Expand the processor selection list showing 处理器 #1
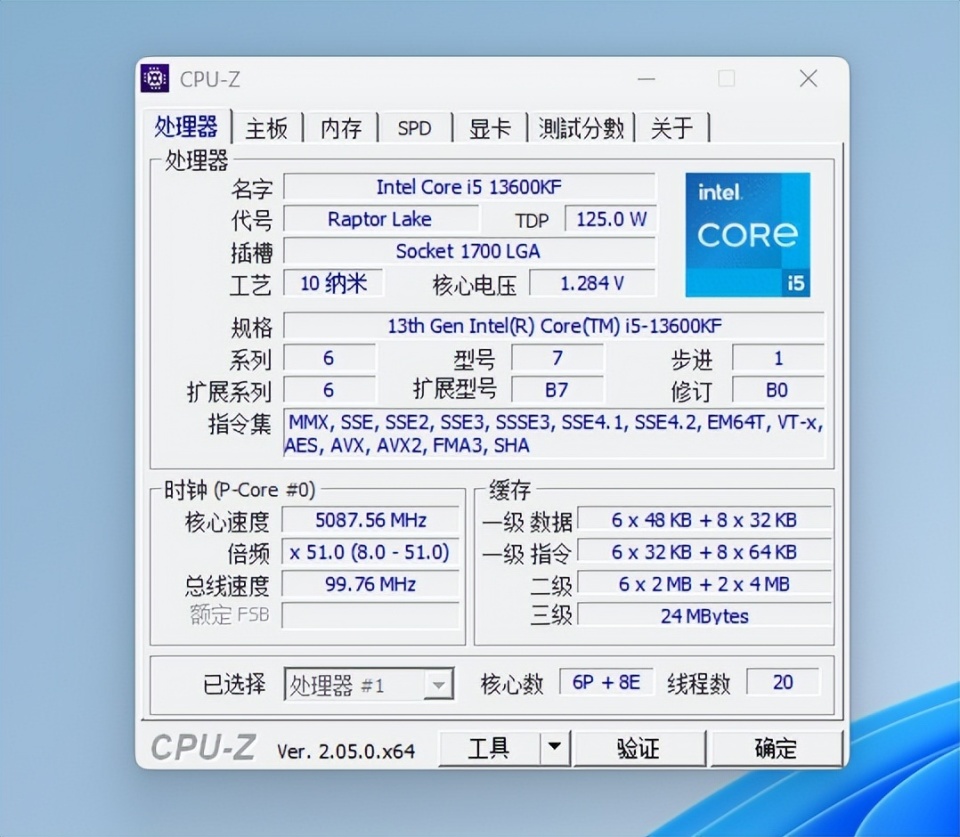 pyautogui.click(x=438, y=684)
